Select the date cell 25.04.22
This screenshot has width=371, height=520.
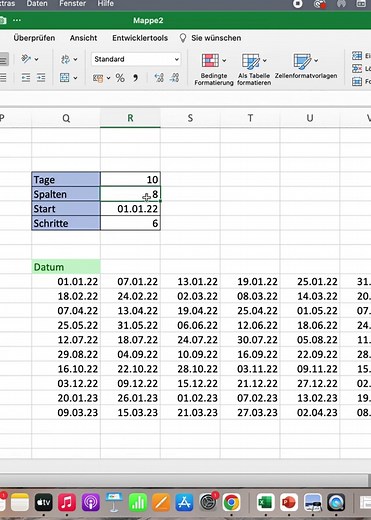pos(250,311)
